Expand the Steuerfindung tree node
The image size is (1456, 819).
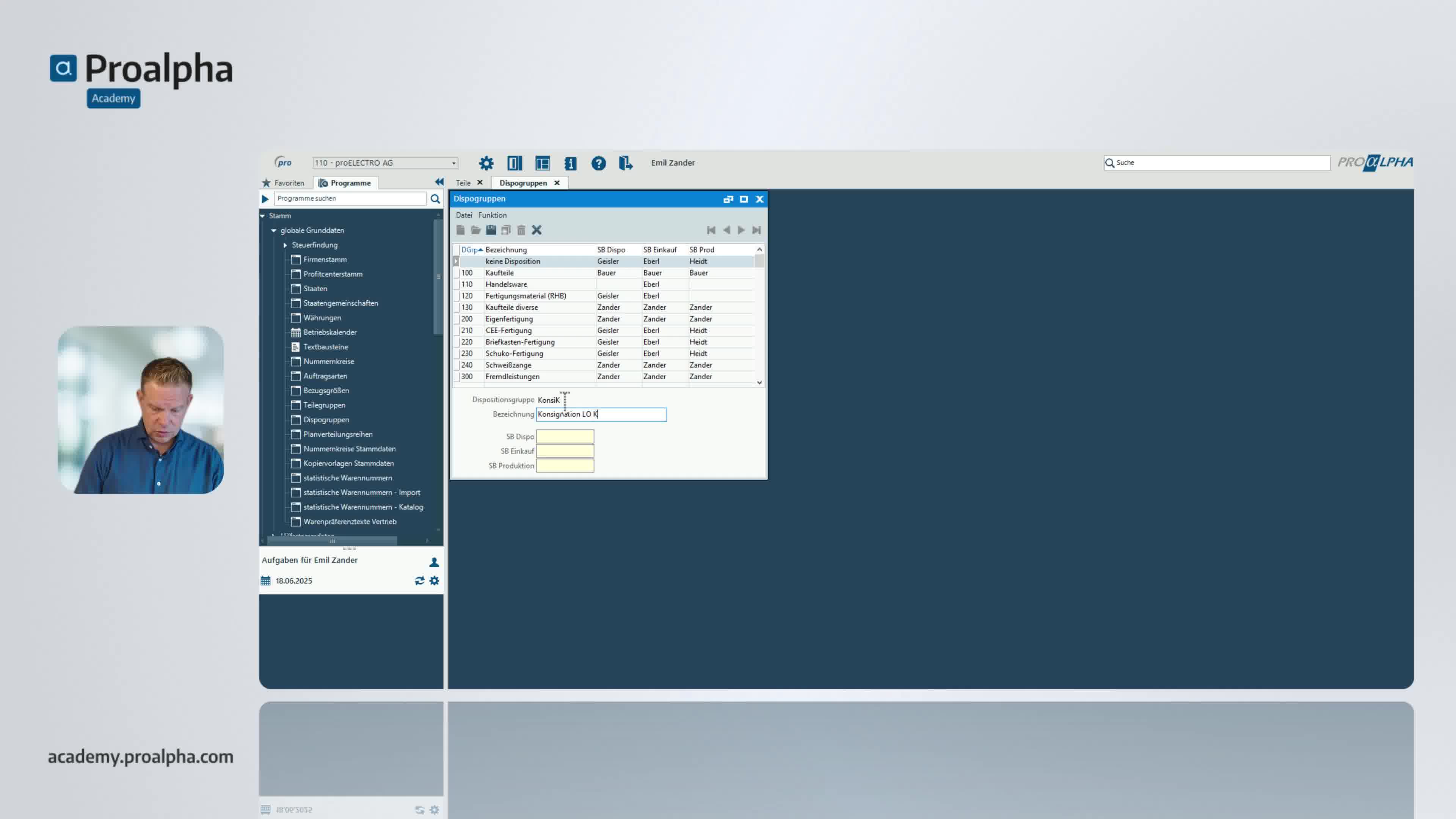click(x=286, y=245)
